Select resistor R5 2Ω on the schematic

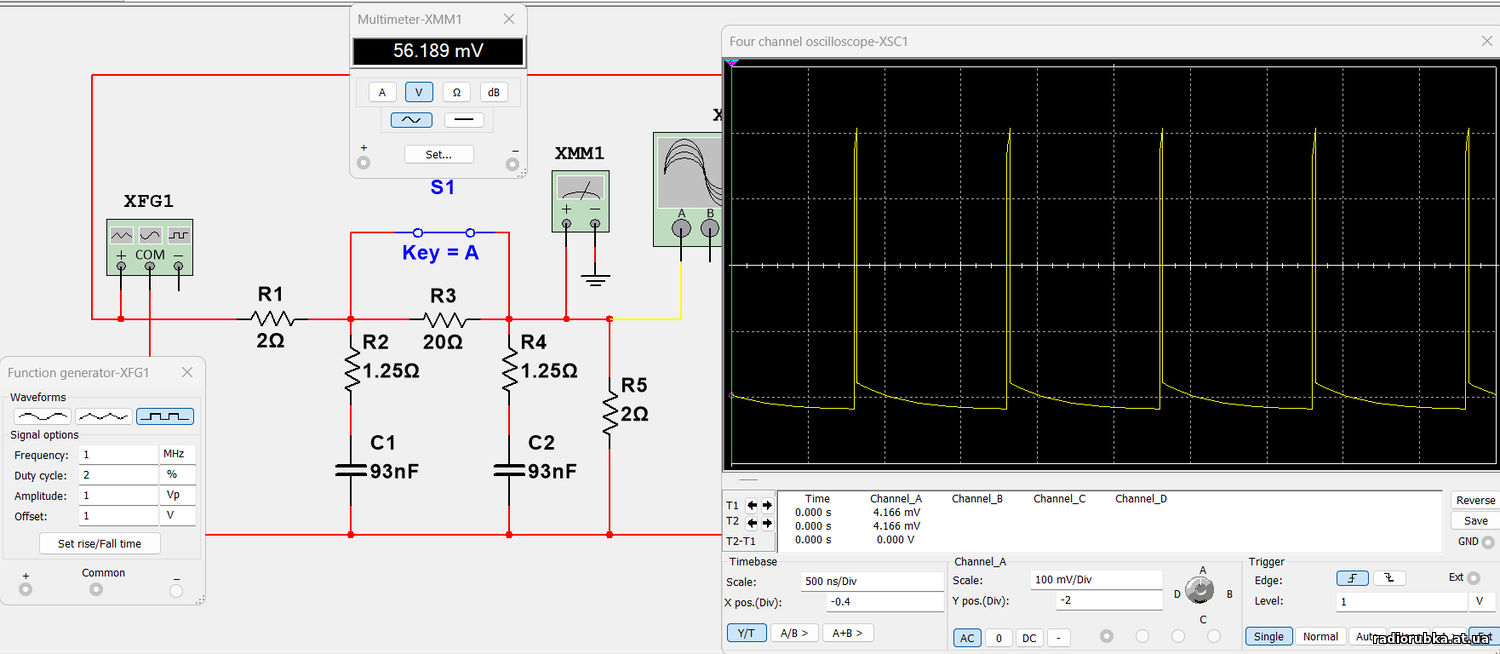(609, 410)
